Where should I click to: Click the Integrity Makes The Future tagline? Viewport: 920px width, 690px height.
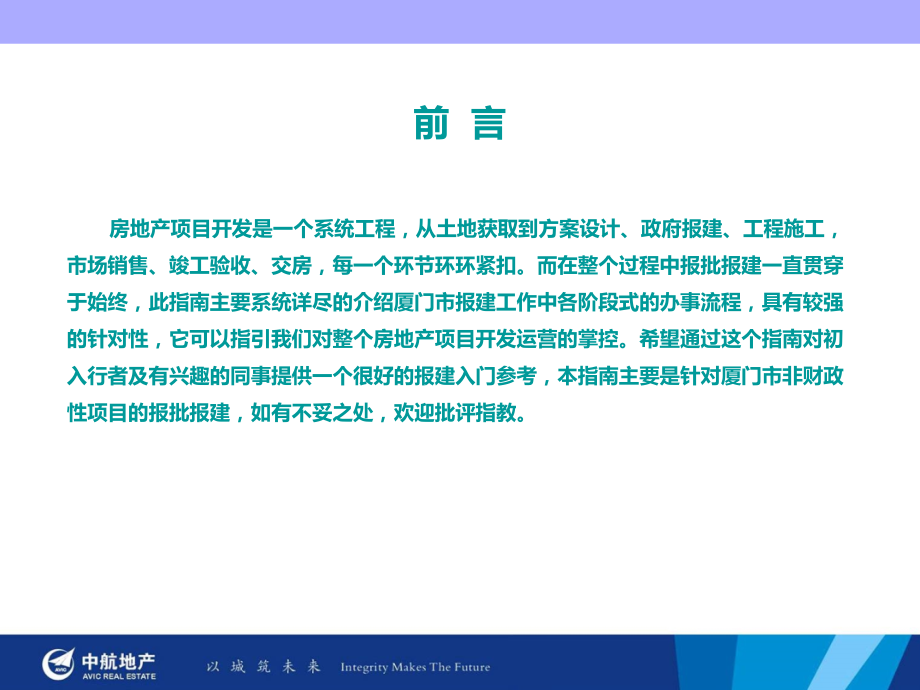[418, 667]
